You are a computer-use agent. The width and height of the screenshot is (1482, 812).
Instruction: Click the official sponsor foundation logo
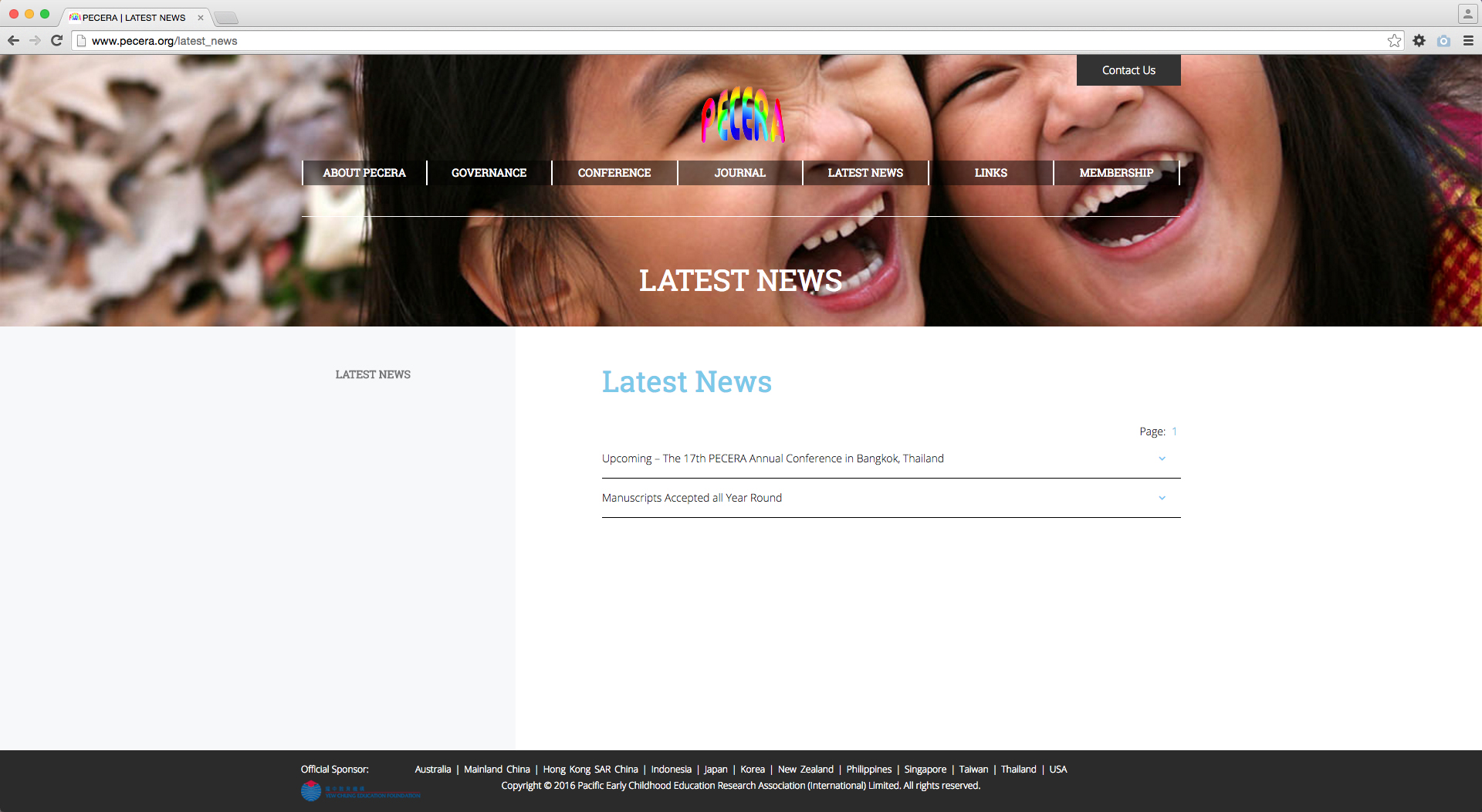pos(360,791)
